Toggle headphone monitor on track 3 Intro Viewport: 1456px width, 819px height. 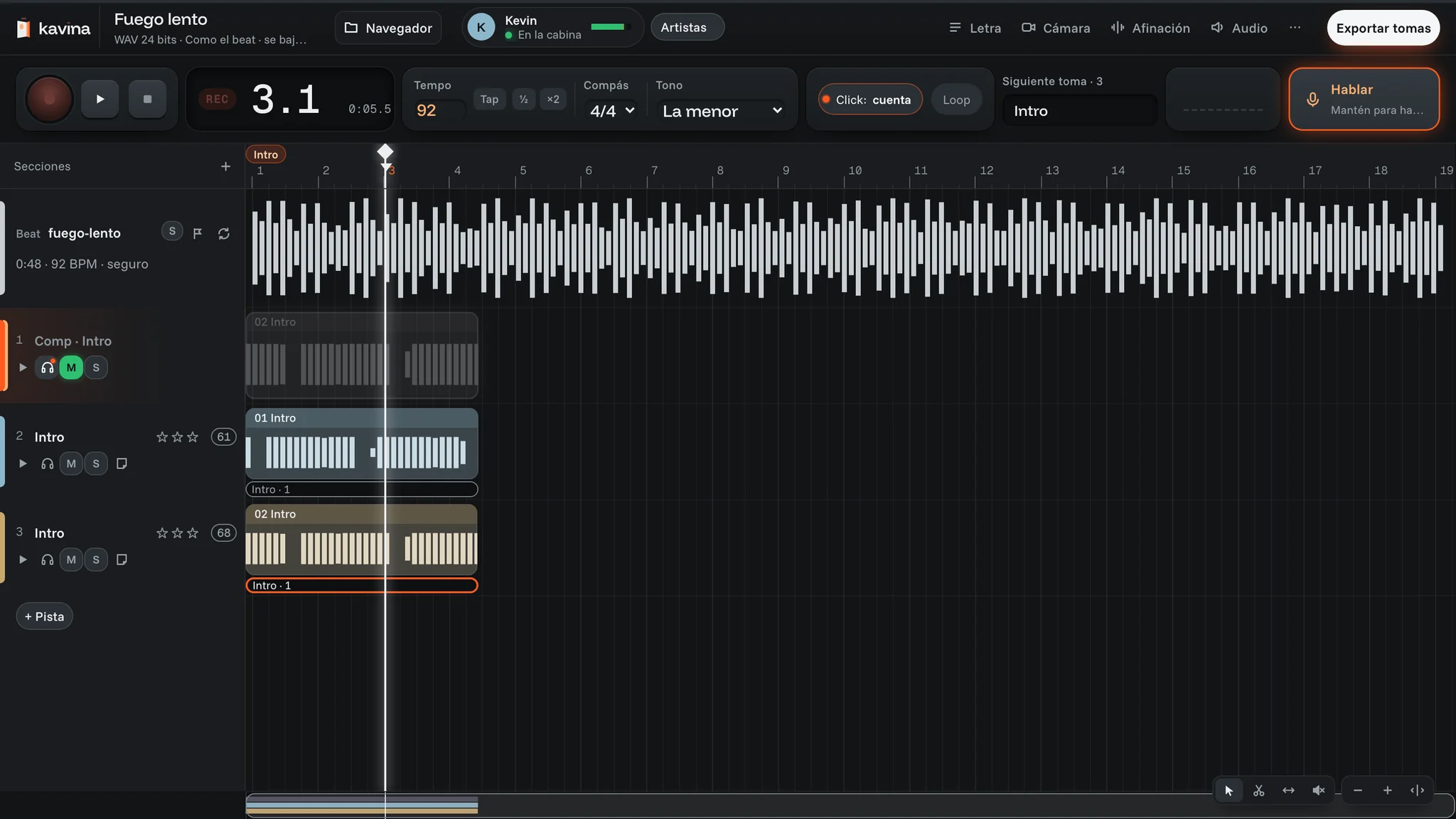click(x=47, y=560)
